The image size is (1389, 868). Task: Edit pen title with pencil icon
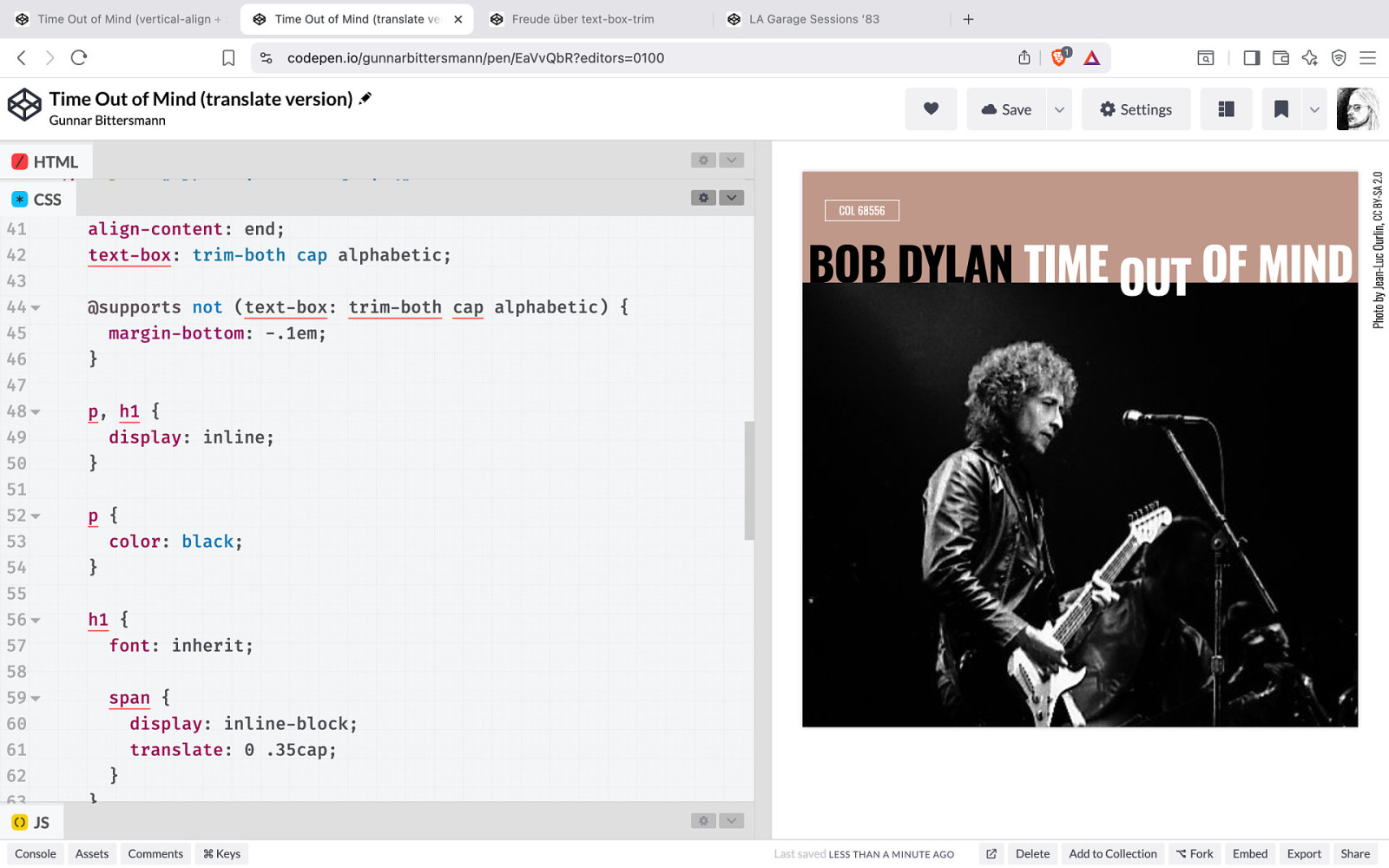tap(365, 98)
